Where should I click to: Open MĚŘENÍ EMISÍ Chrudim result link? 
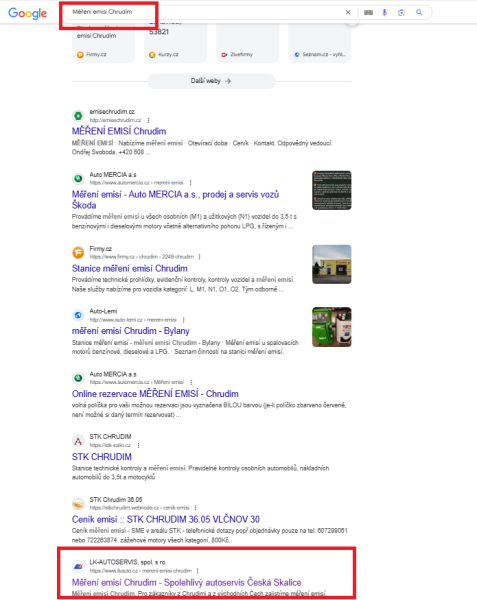pos(119,131)
